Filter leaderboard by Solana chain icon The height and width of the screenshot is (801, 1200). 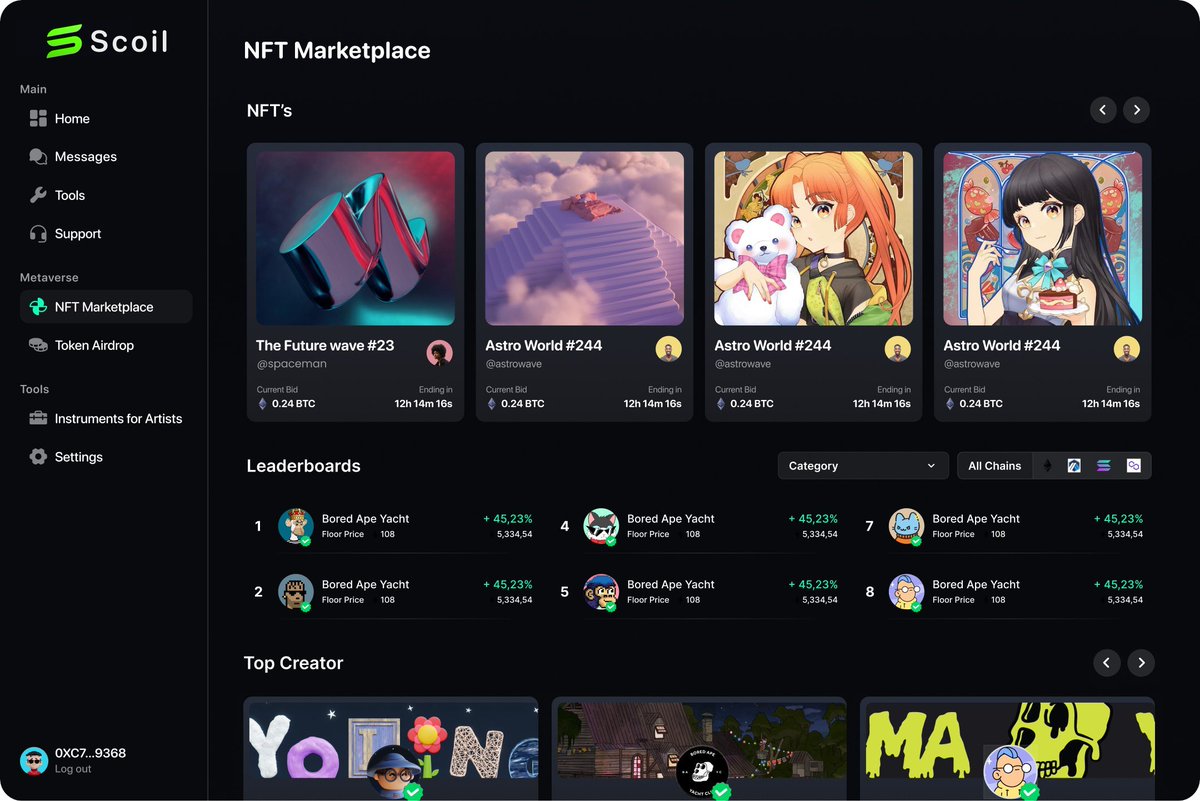pos(1103,466)
